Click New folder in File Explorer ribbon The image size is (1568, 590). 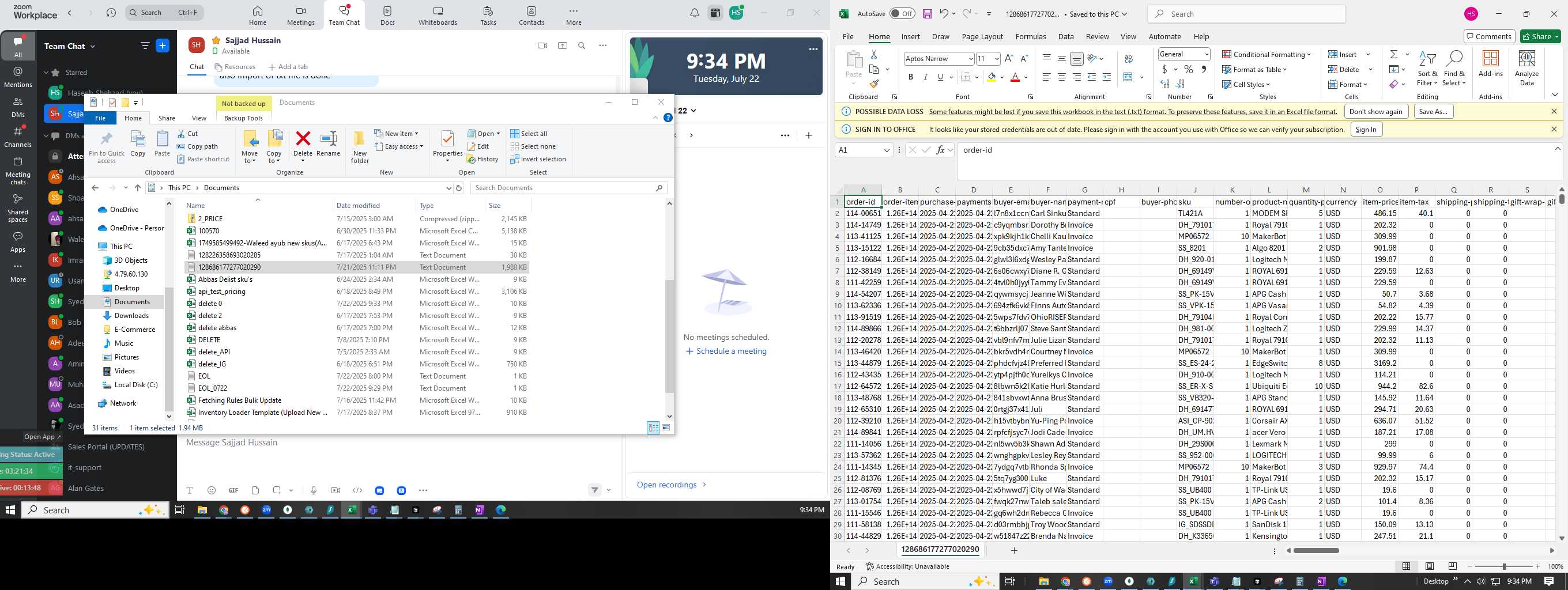tap(360, 147)
